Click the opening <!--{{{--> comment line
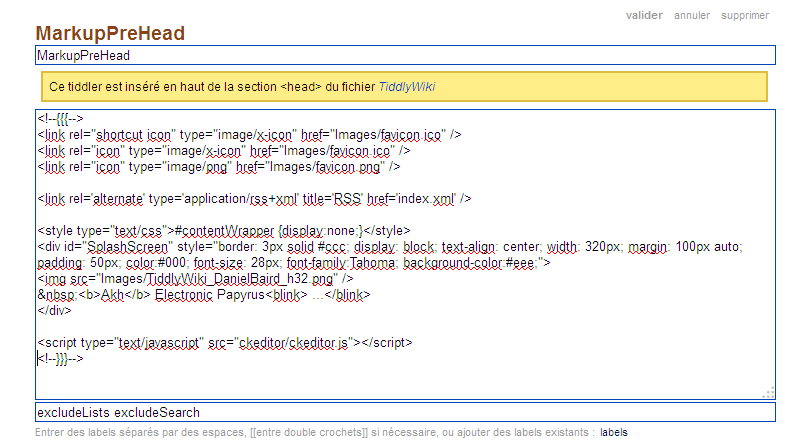Image resolution: width=798 pixels, height=444 pixels. click(60, 119)
